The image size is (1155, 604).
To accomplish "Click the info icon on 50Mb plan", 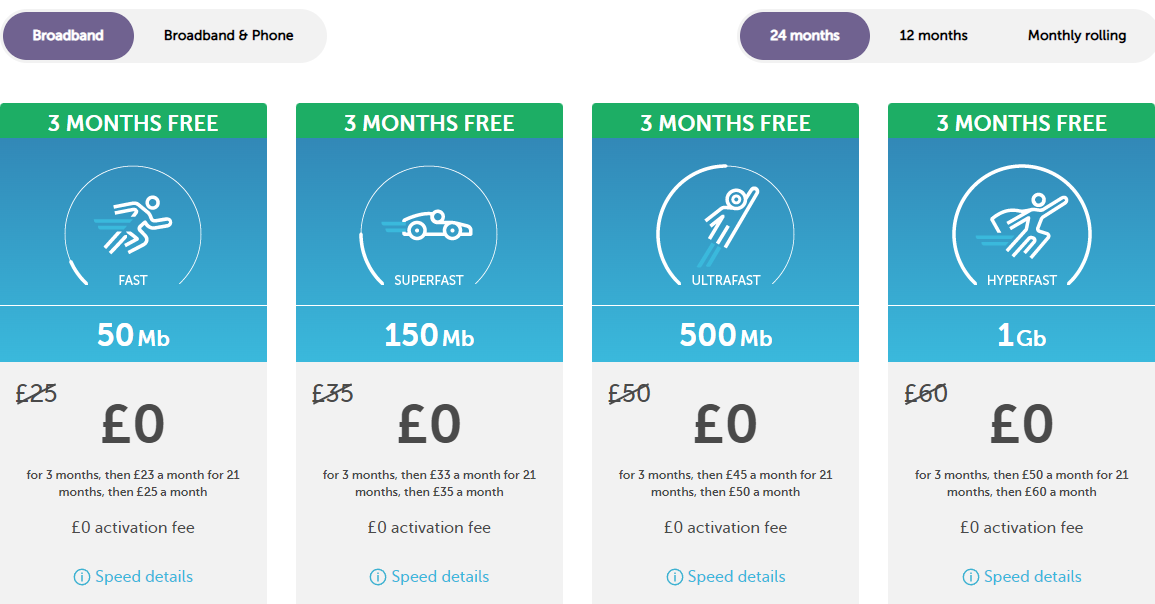I will tap(82, 577).
